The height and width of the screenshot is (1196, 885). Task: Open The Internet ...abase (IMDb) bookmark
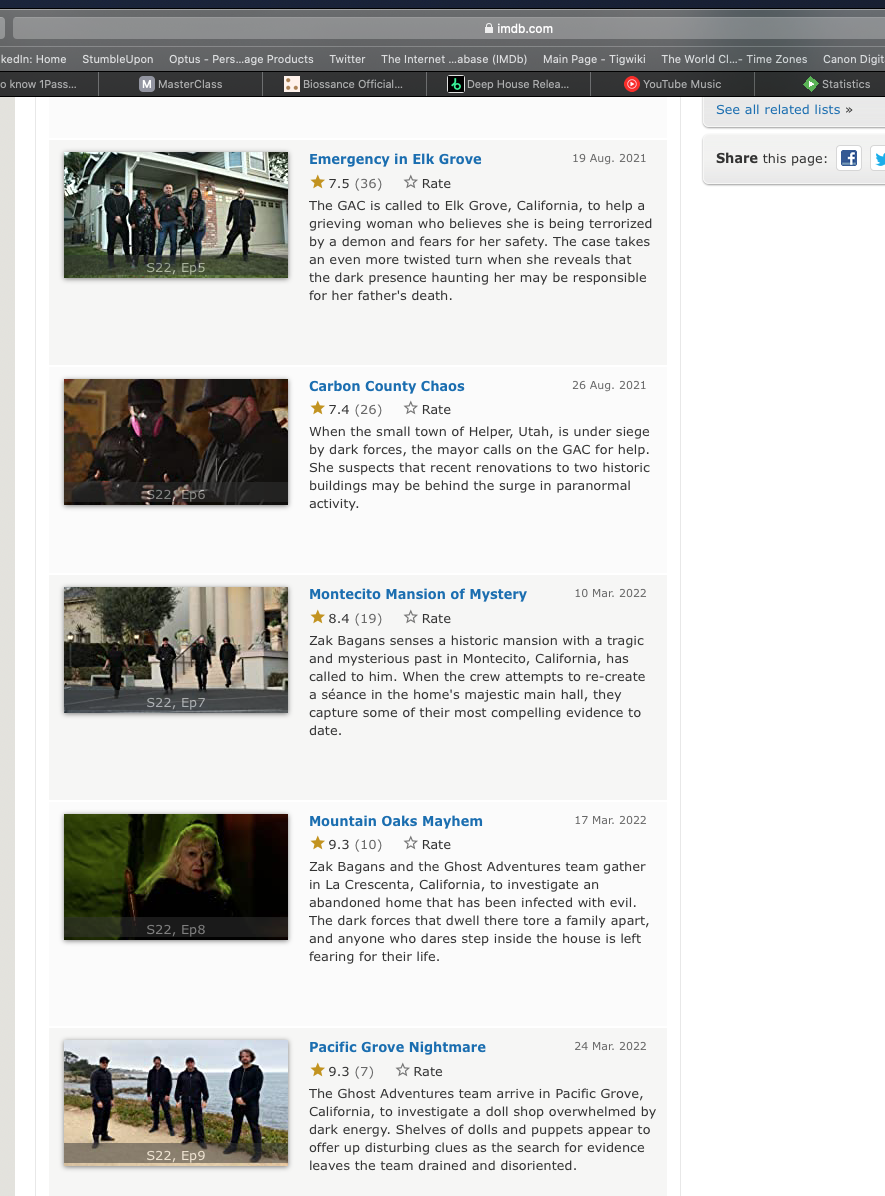454,59
